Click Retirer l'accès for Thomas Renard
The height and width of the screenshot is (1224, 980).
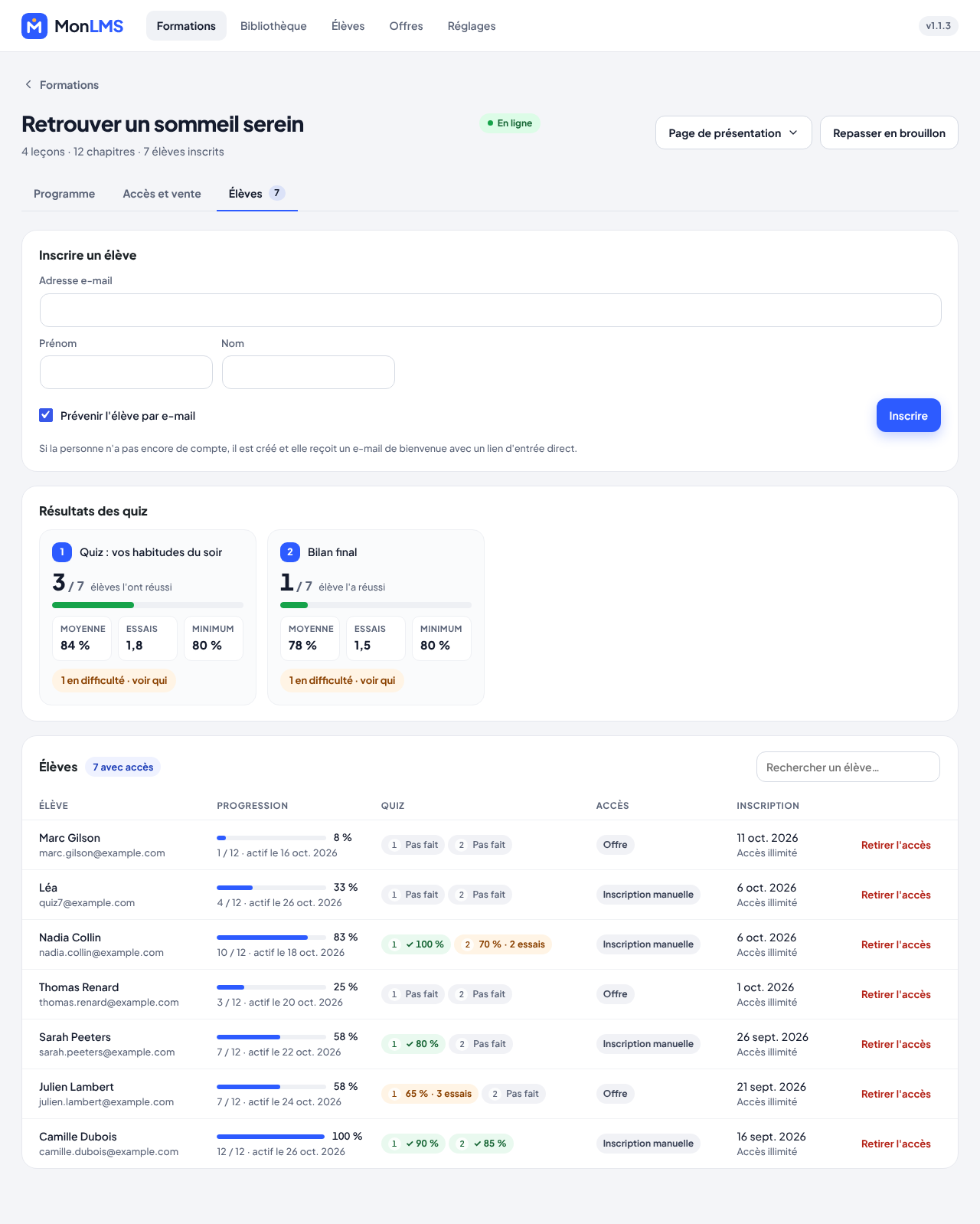896,994
